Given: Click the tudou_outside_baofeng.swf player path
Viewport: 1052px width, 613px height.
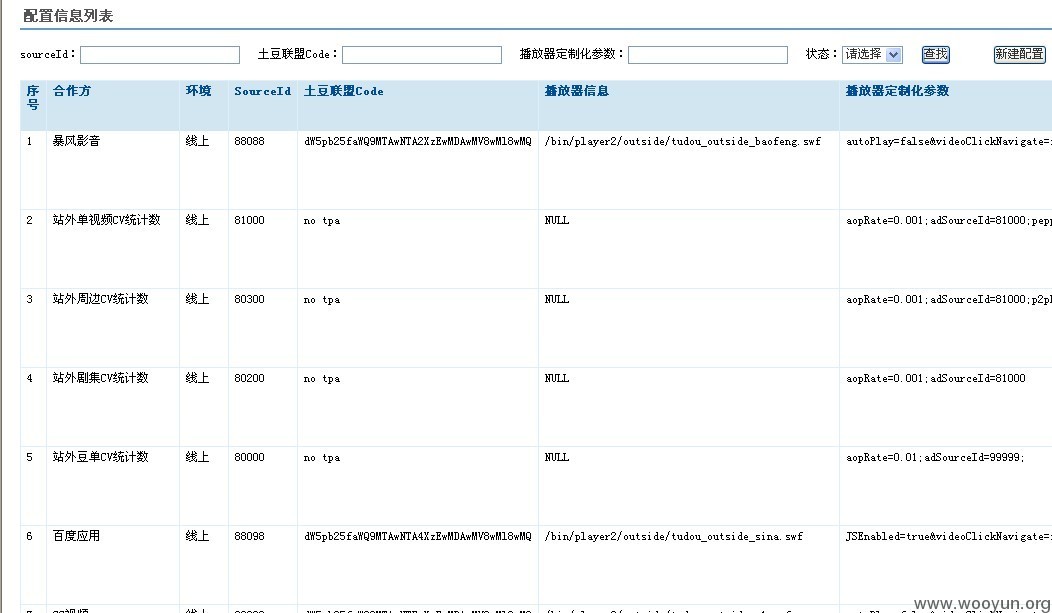Looking at the screenshot, I should click(682, 141).
